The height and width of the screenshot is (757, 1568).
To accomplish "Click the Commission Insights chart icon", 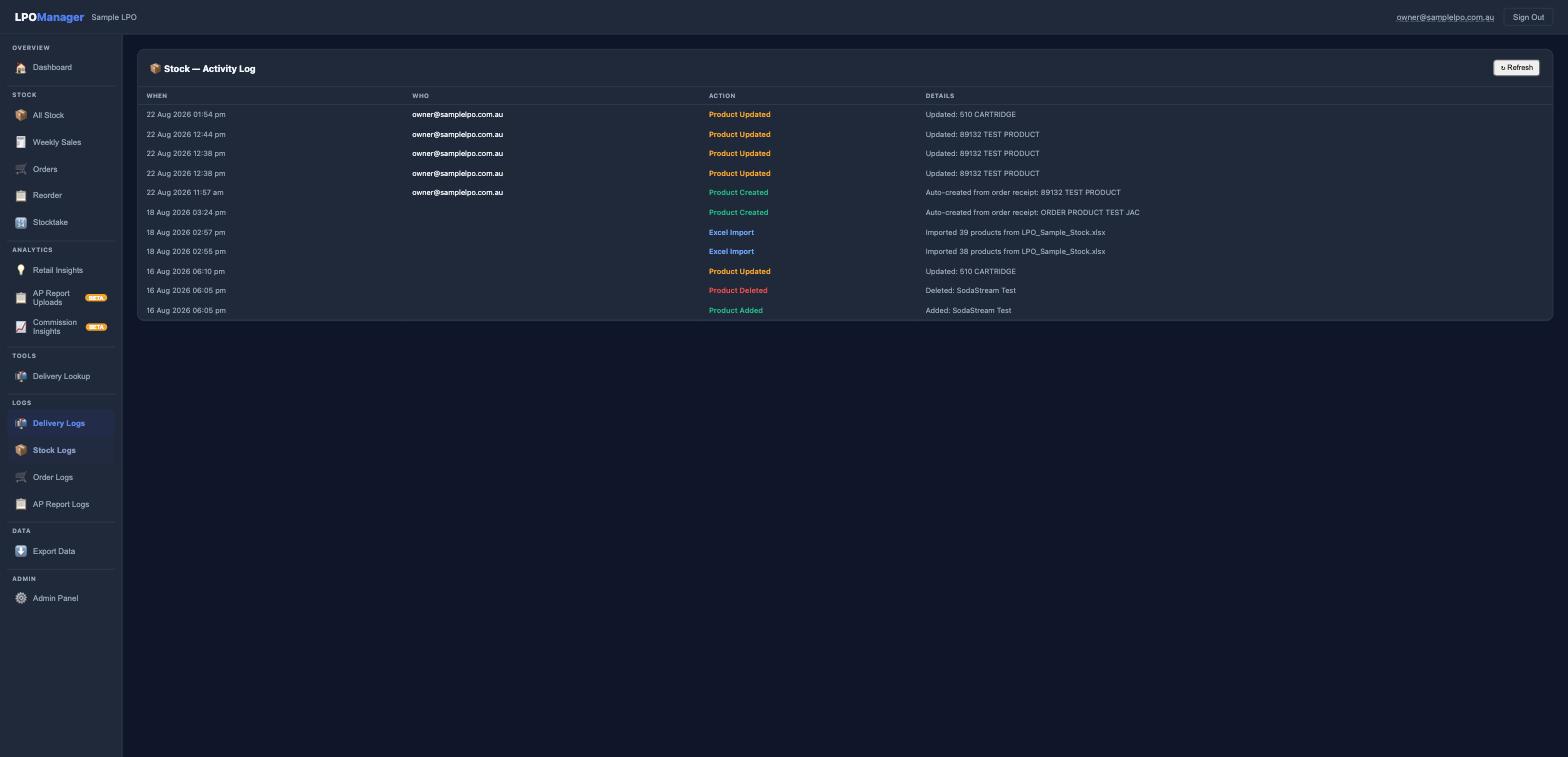I will point(21,327).
